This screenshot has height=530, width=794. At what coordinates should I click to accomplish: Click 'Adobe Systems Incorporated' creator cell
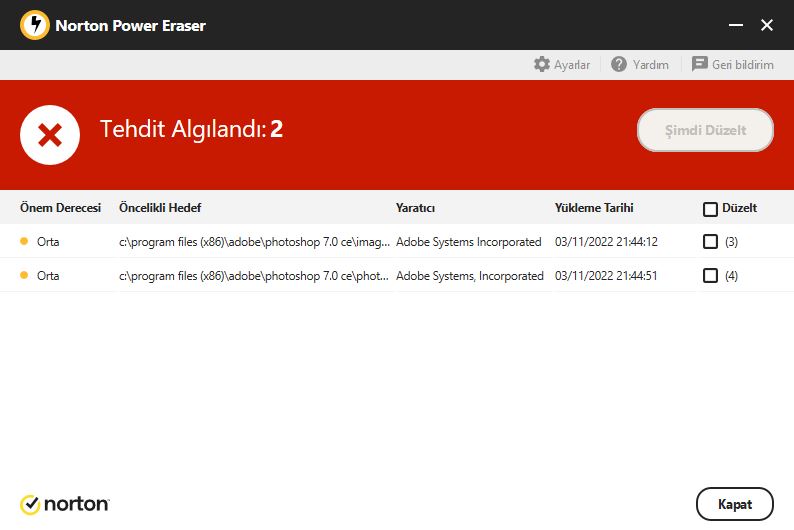tap(468, 242)
